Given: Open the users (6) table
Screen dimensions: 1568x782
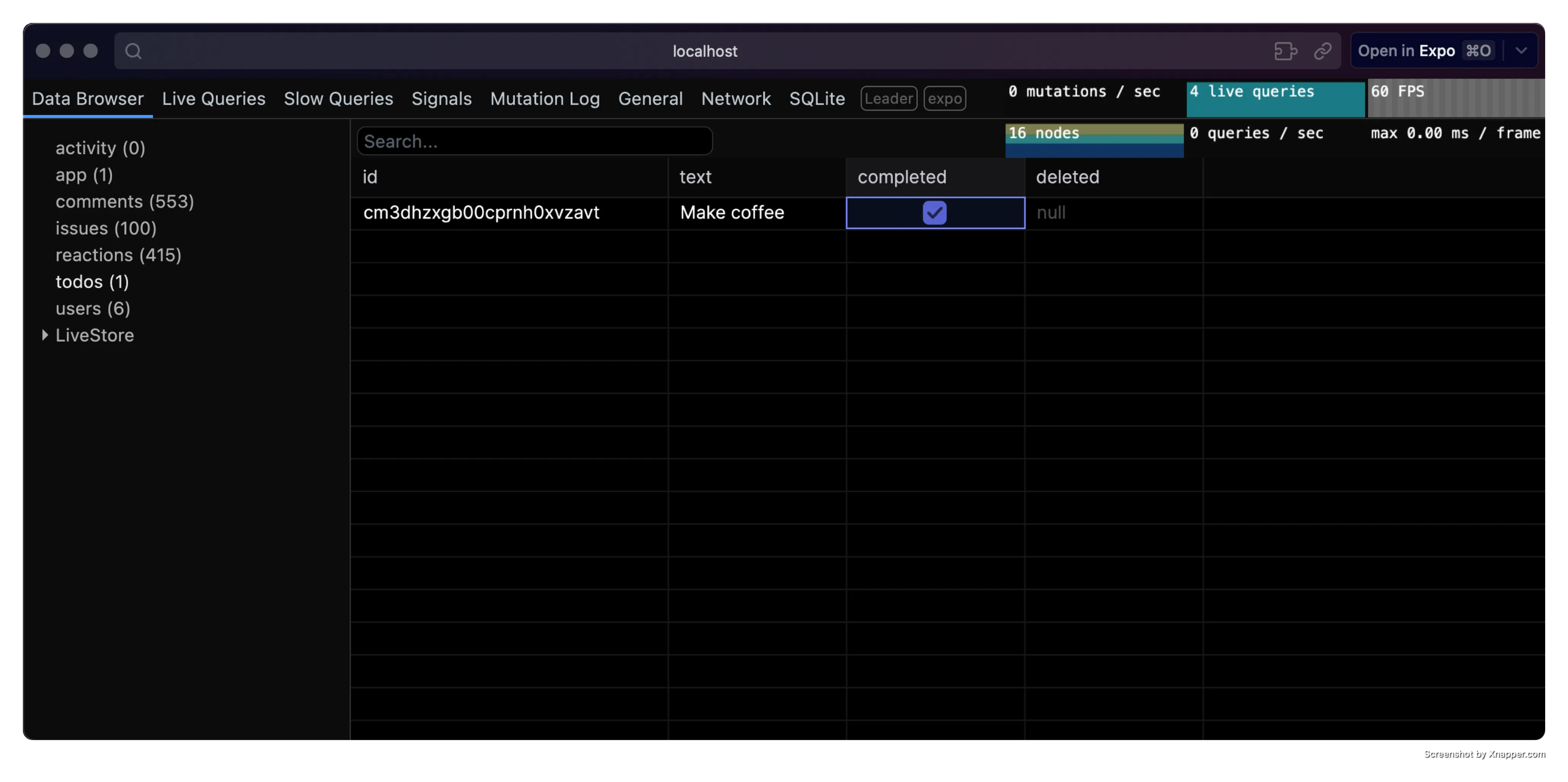Looking at the screenshot, I should click(x=92, y=309).
